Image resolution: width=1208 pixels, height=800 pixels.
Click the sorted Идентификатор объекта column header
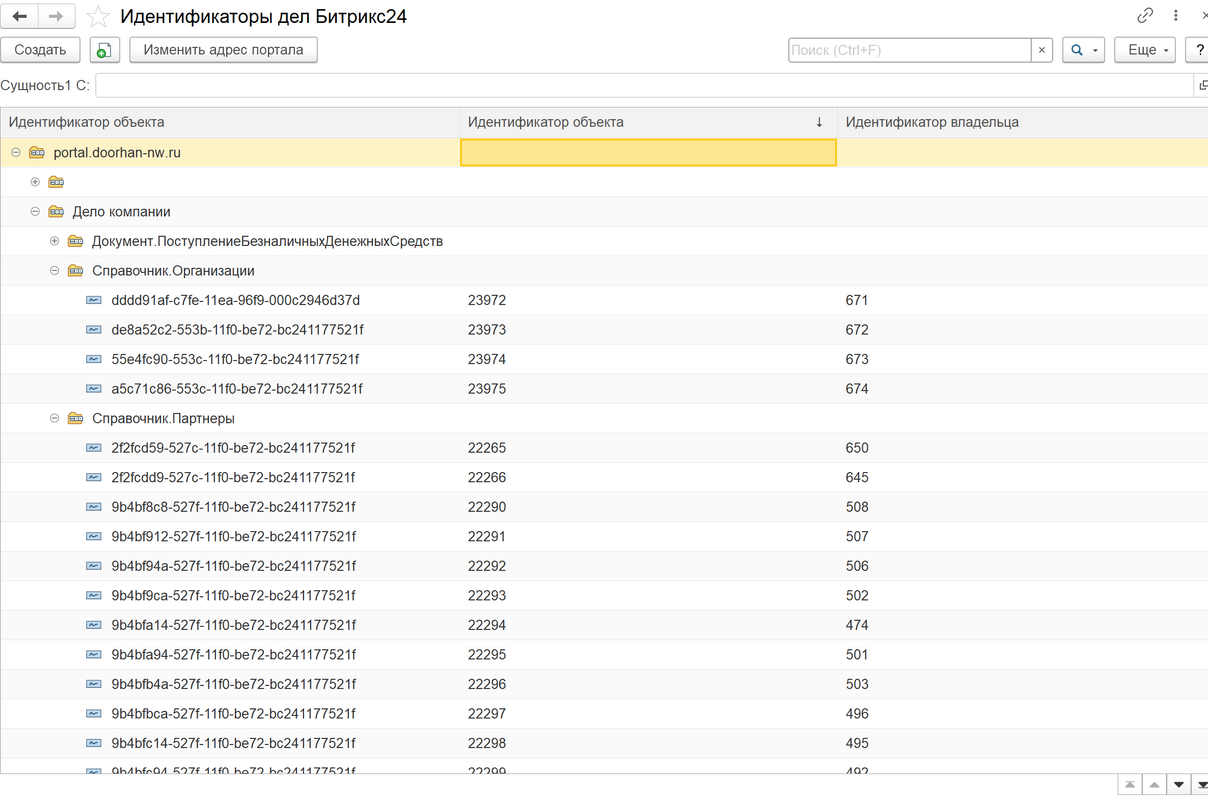[x=648, y=122]
